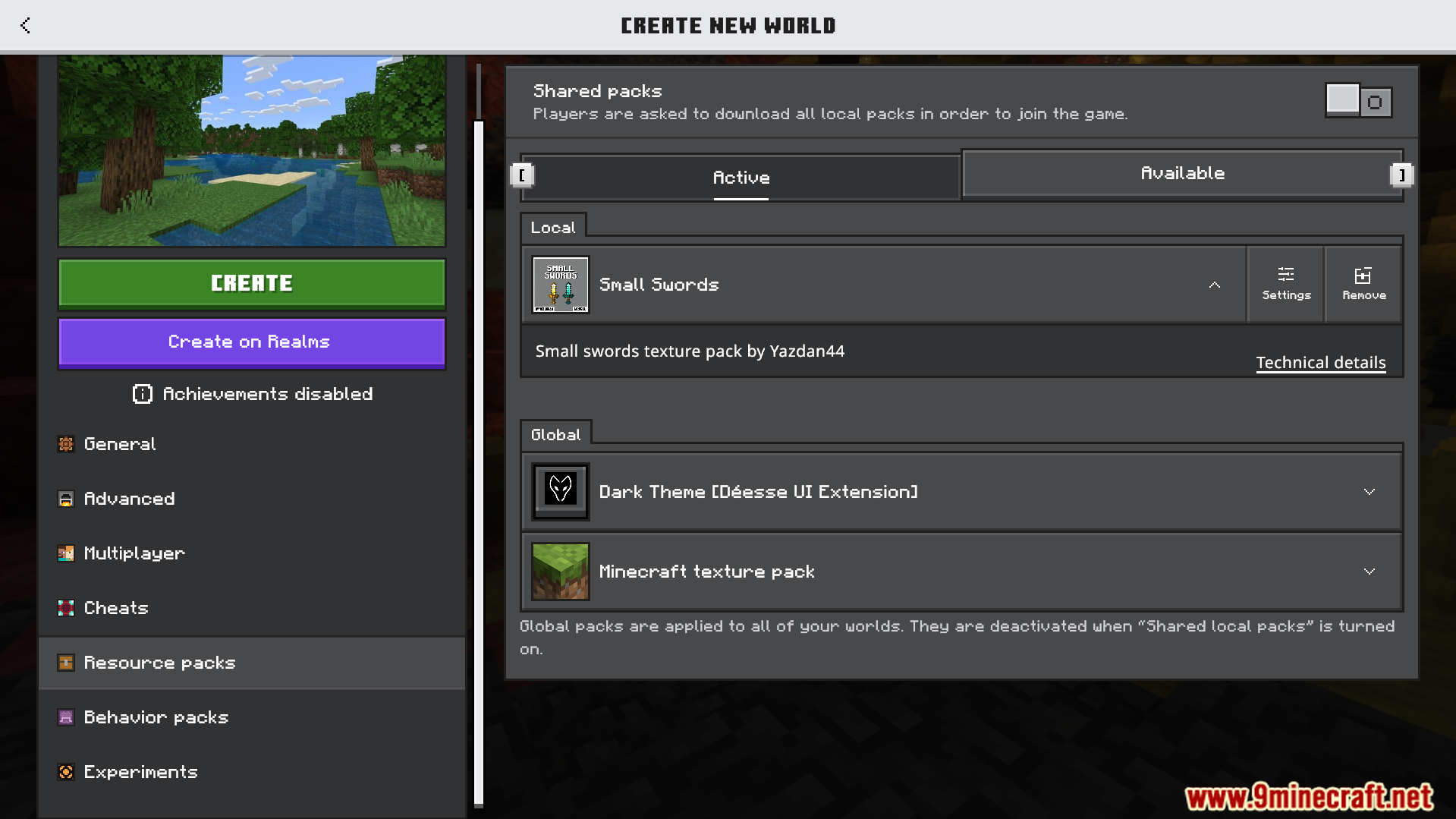Go back using the top-left arrow
Screen dimensions: 1456x819
pos(25,25)
